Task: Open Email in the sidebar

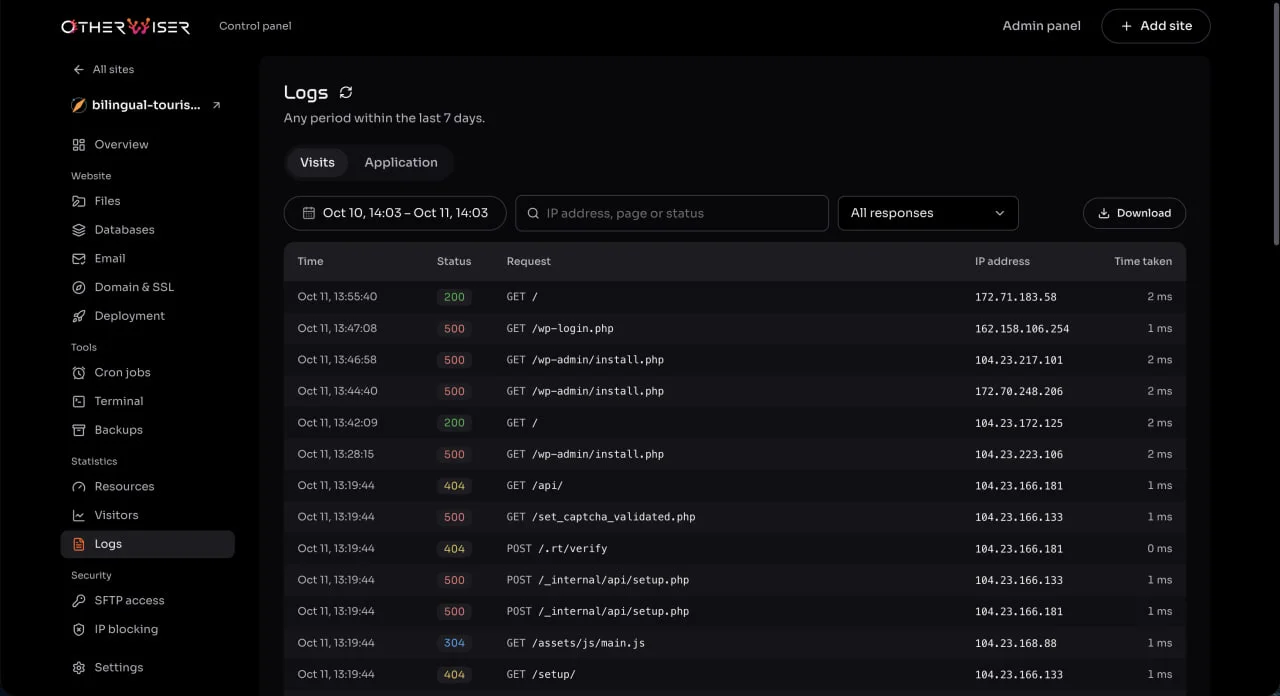Action: (x=148, y=258)
